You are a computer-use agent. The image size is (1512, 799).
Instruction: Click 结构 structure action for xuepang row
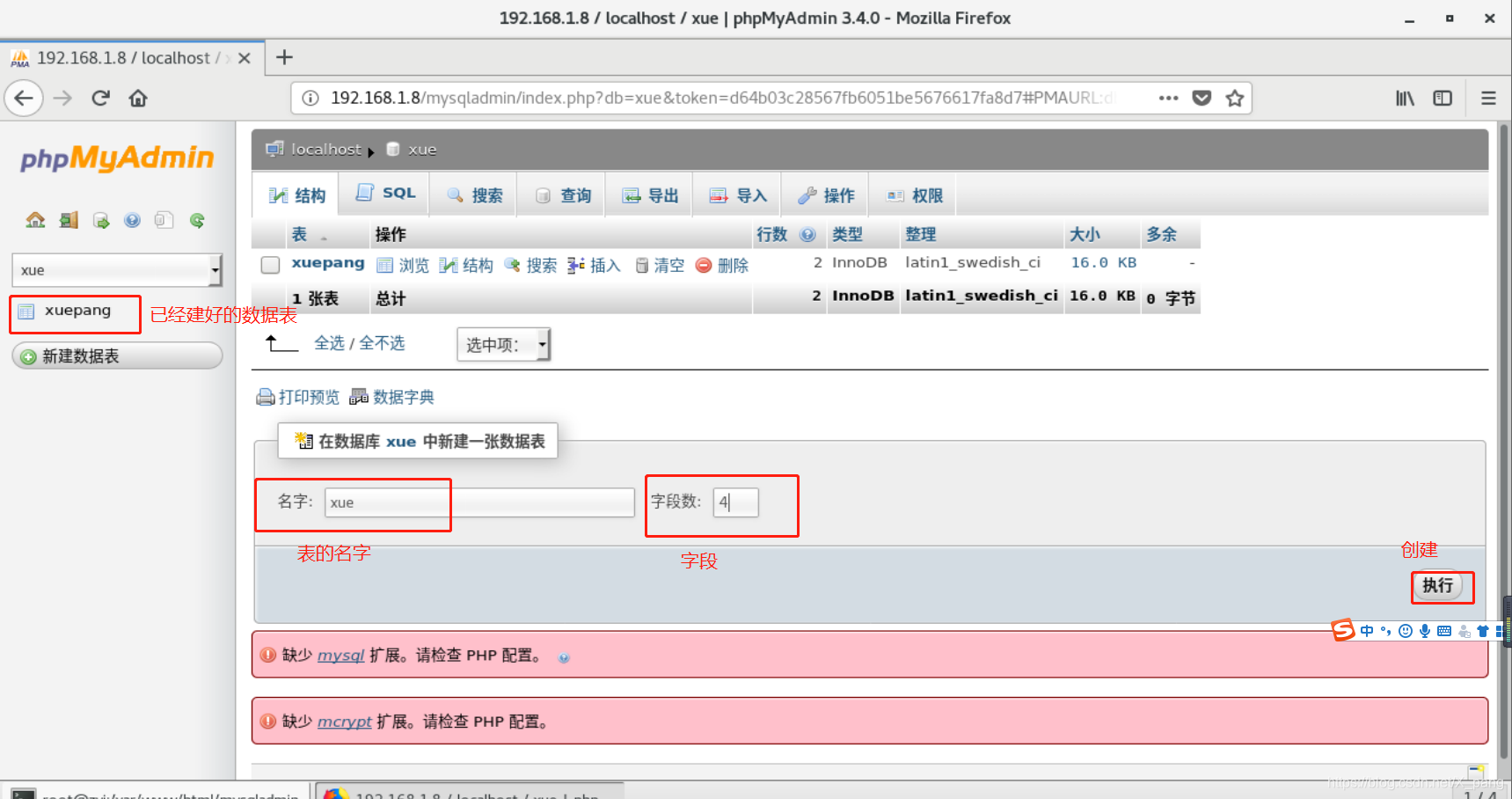pyautogui.click(x=466, y=265)
